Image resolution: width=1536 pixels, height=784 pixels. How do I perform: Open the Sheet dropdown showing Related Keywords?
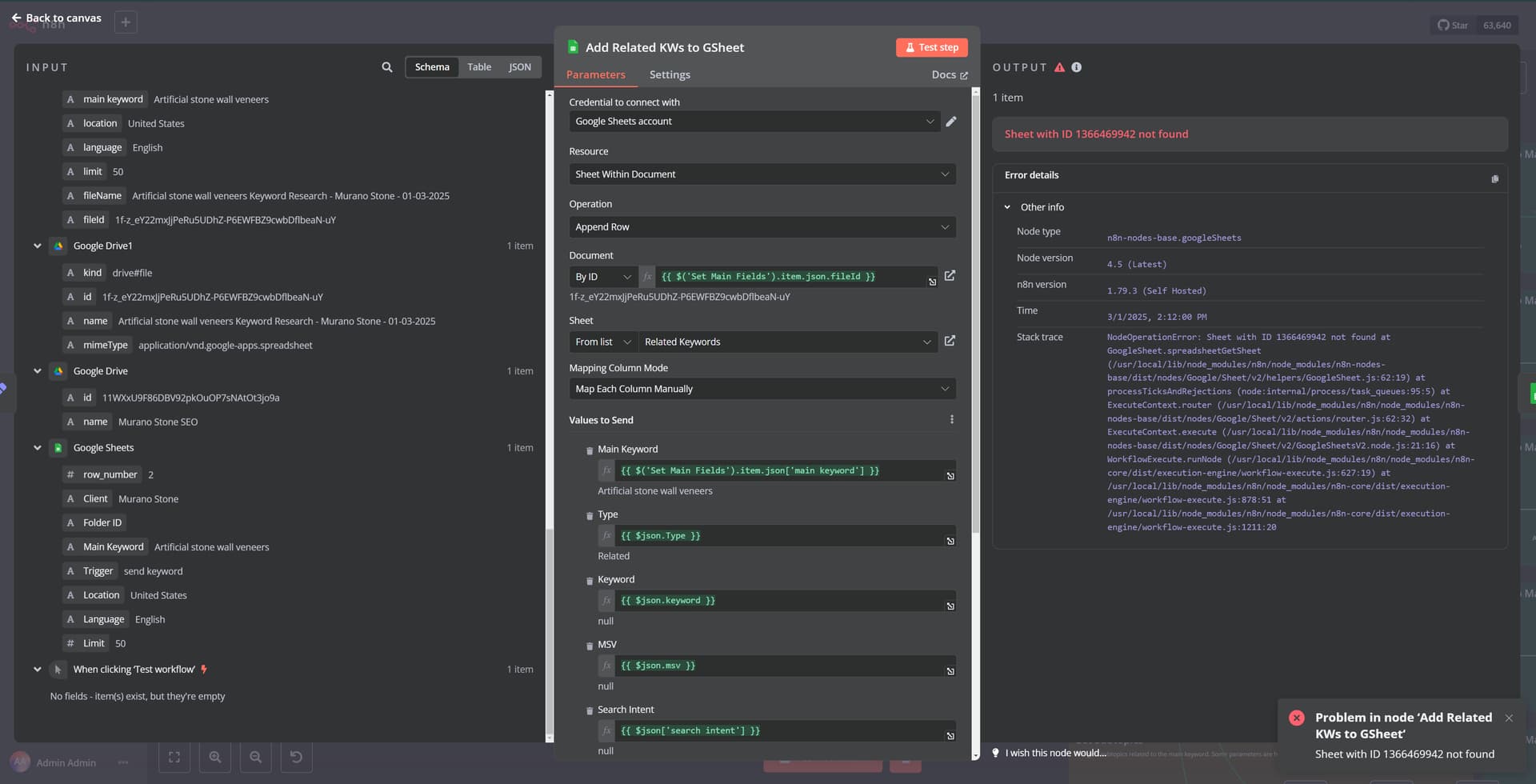click(x=788, y=342)
